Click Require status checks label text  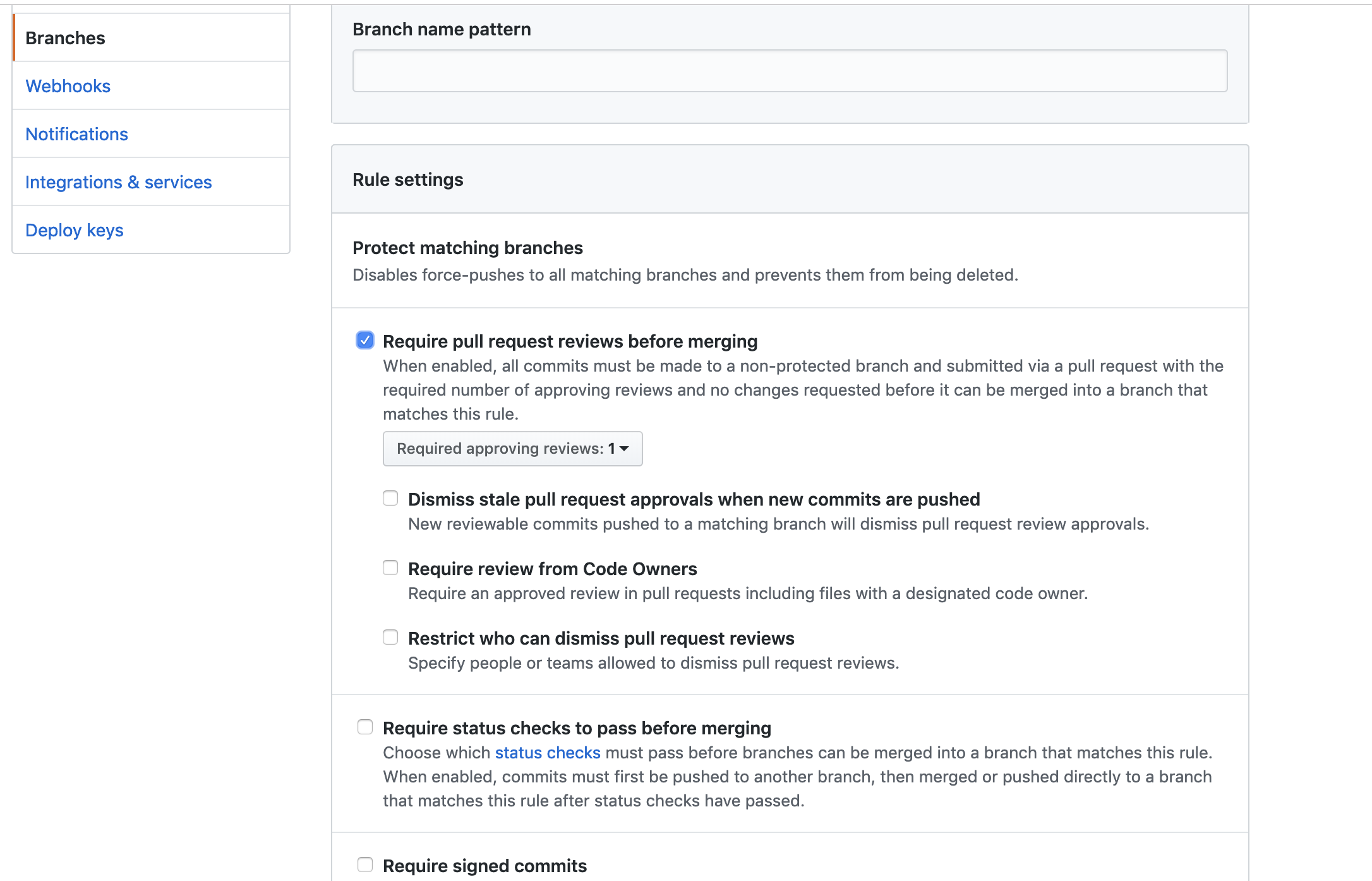point(576,728)
